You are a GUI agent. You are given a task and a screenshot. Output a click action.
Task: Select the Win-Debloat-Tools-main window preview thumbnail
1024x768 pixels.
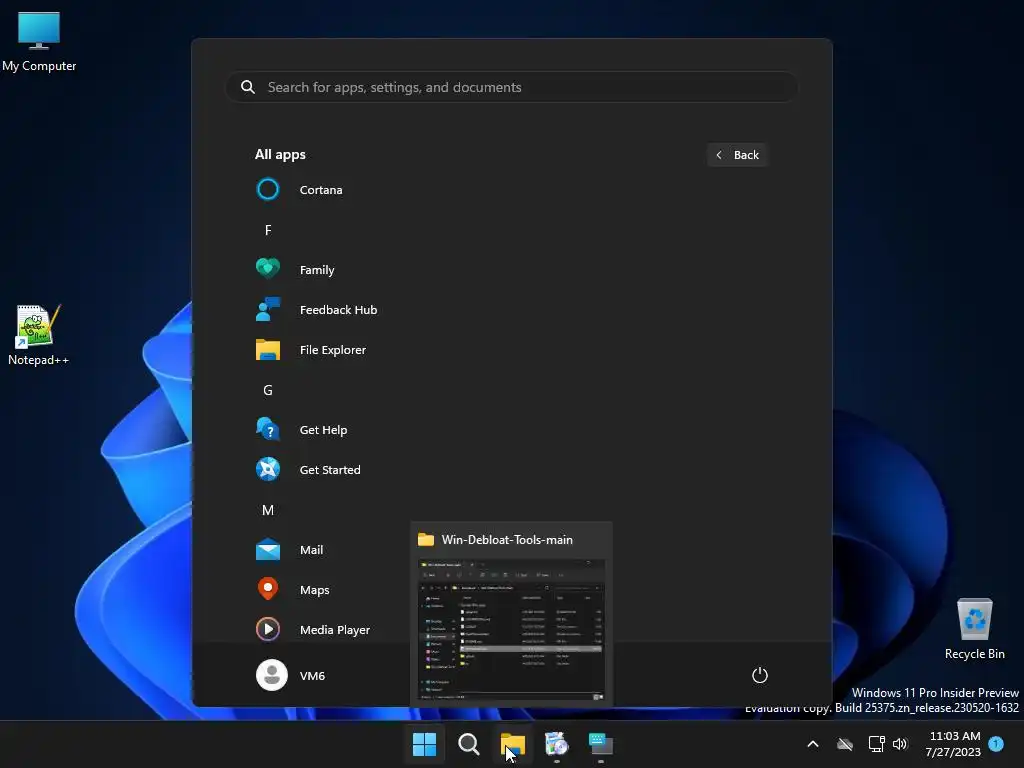pyautogui.click(x=511, y=630)
